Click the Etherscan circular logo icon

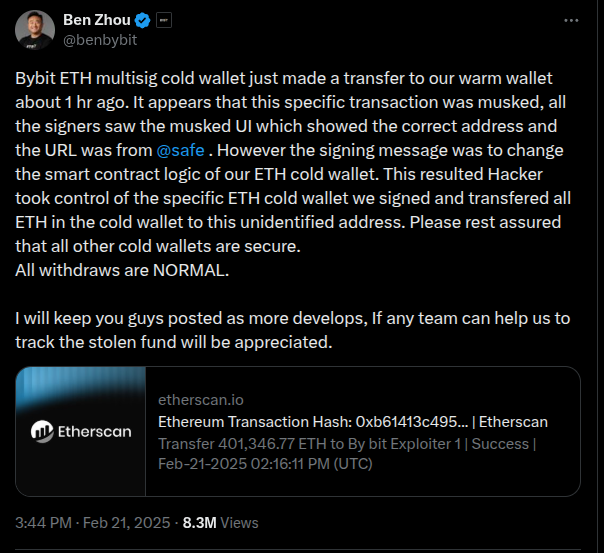(x=43, y=431)
